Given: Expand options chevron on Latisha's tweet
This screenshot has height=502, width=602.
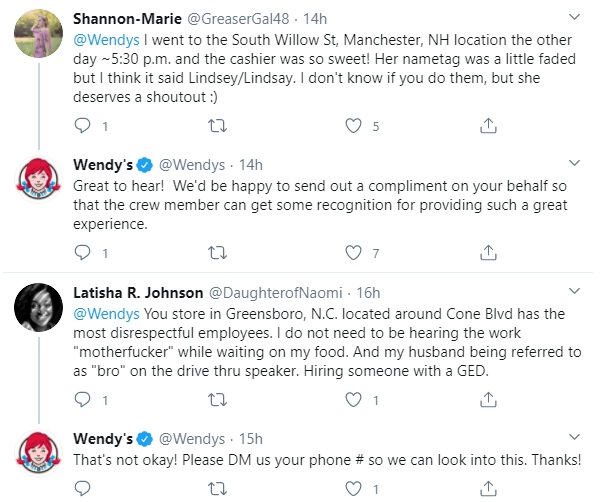Looking at the screenshot, I should [574, 291].
